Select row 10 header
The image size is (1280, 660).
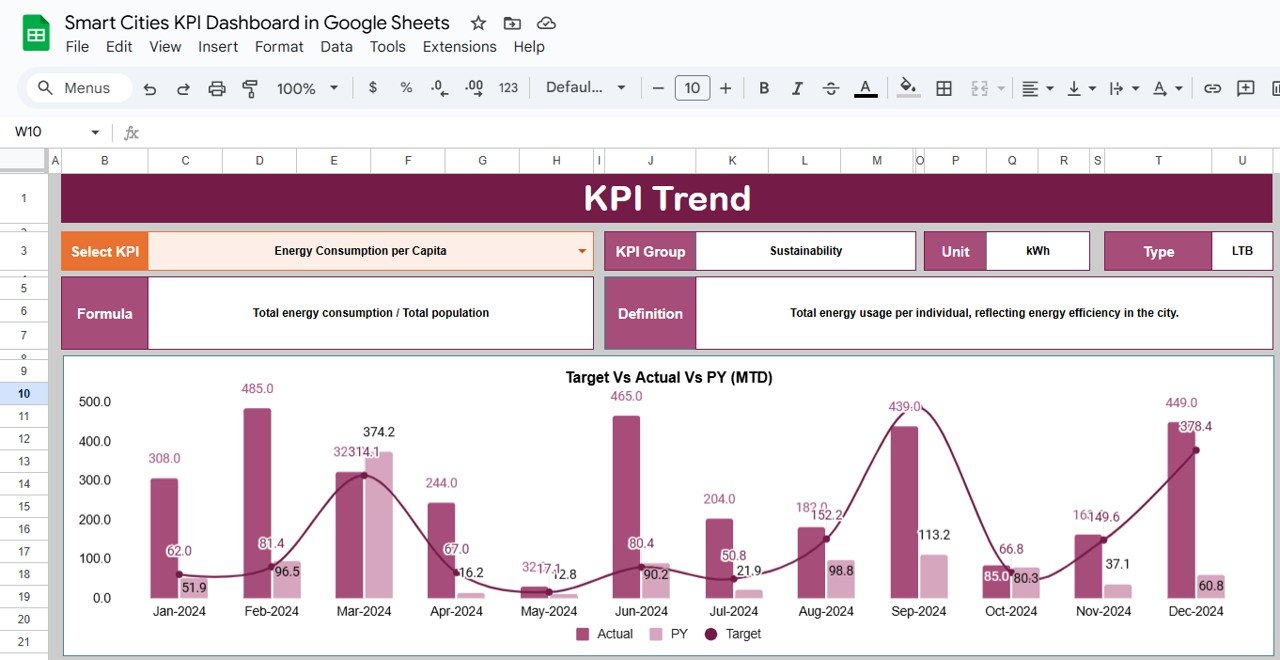[x=24, y=394]
